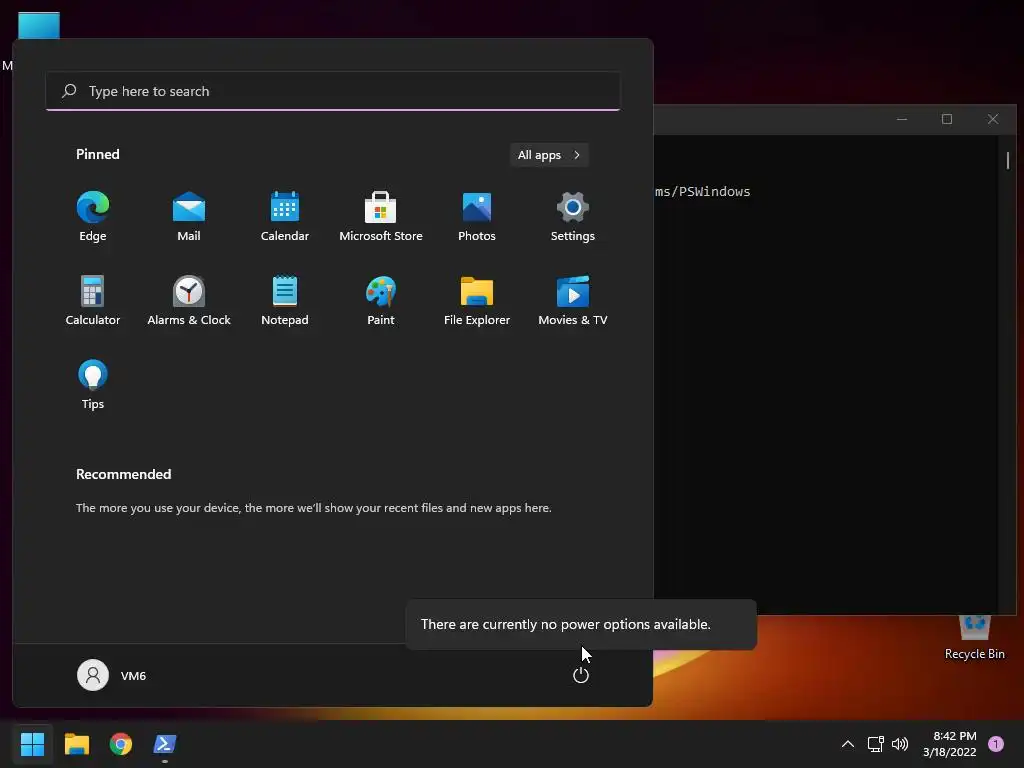Launch Google Chrome from the taskbar
The height and width of the screenshot is (768, 1024).
coord(121,744)
